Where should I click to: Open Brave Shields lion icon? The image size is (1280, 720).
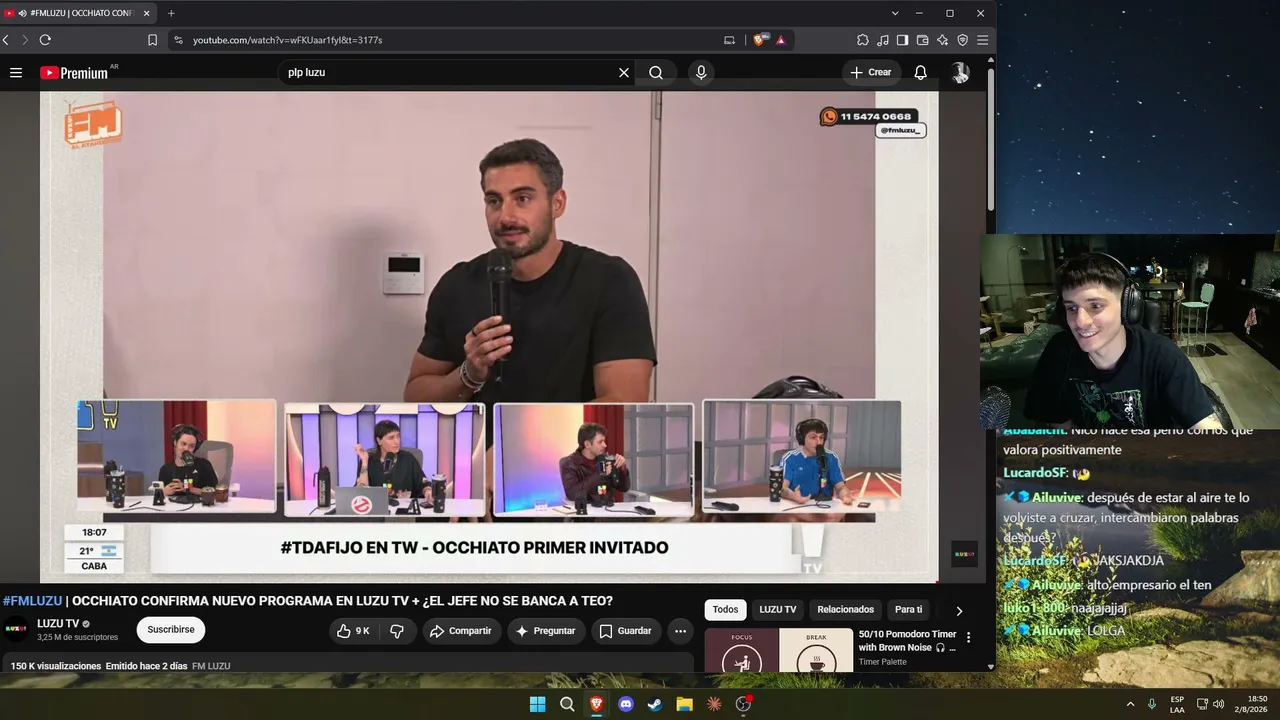tap(759, 40)
